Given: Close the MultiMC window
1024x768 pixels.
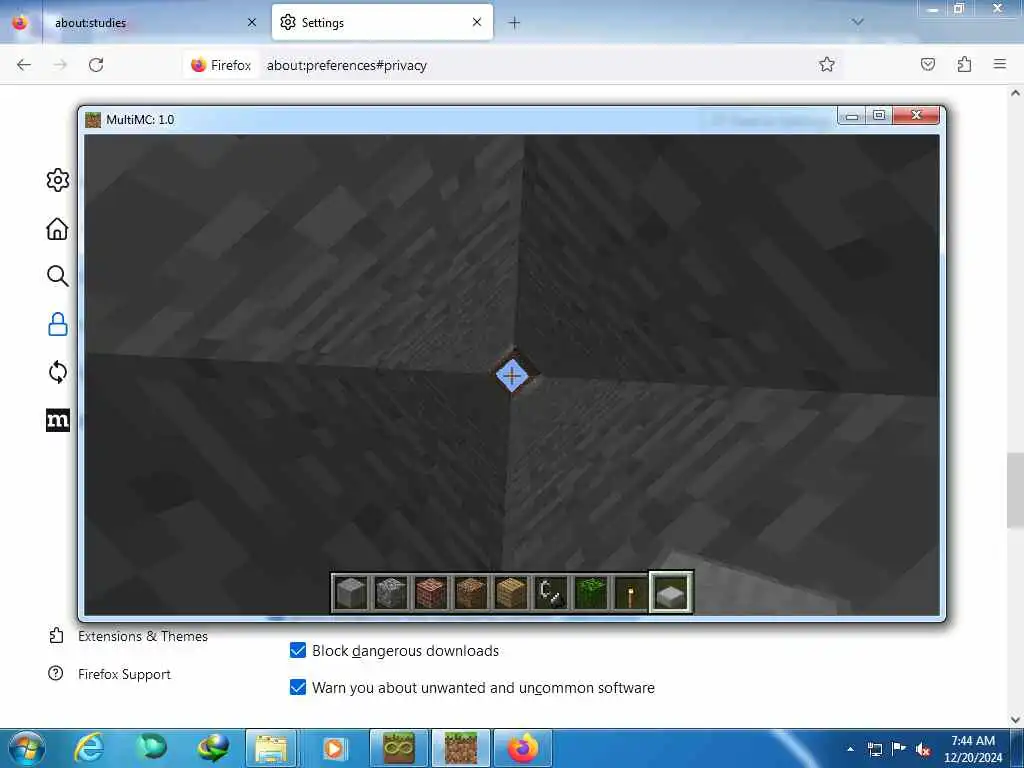Looking at the screenshot, I should pos(916,116).
